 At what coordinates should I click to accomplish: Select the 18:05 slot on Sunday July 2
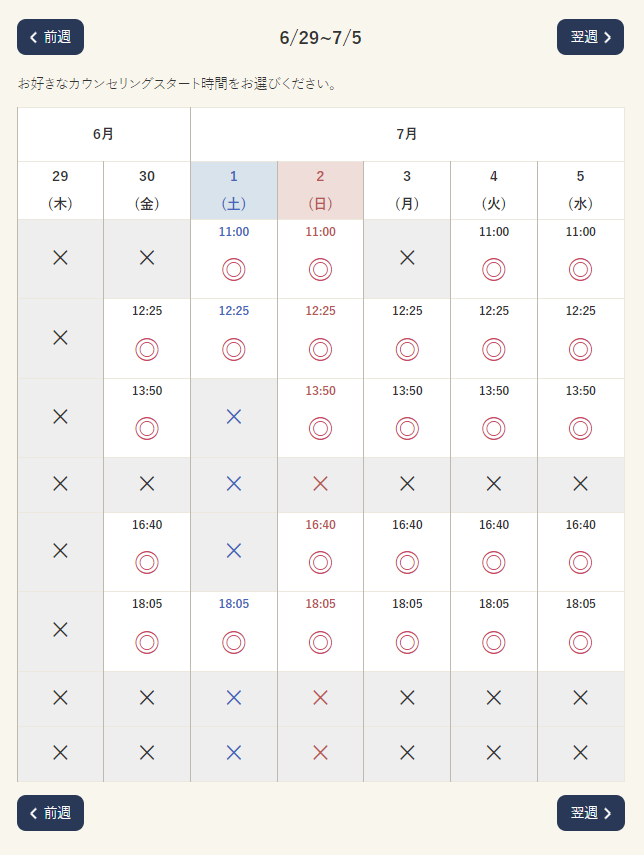pyautogui.click(x=320, y=631)
